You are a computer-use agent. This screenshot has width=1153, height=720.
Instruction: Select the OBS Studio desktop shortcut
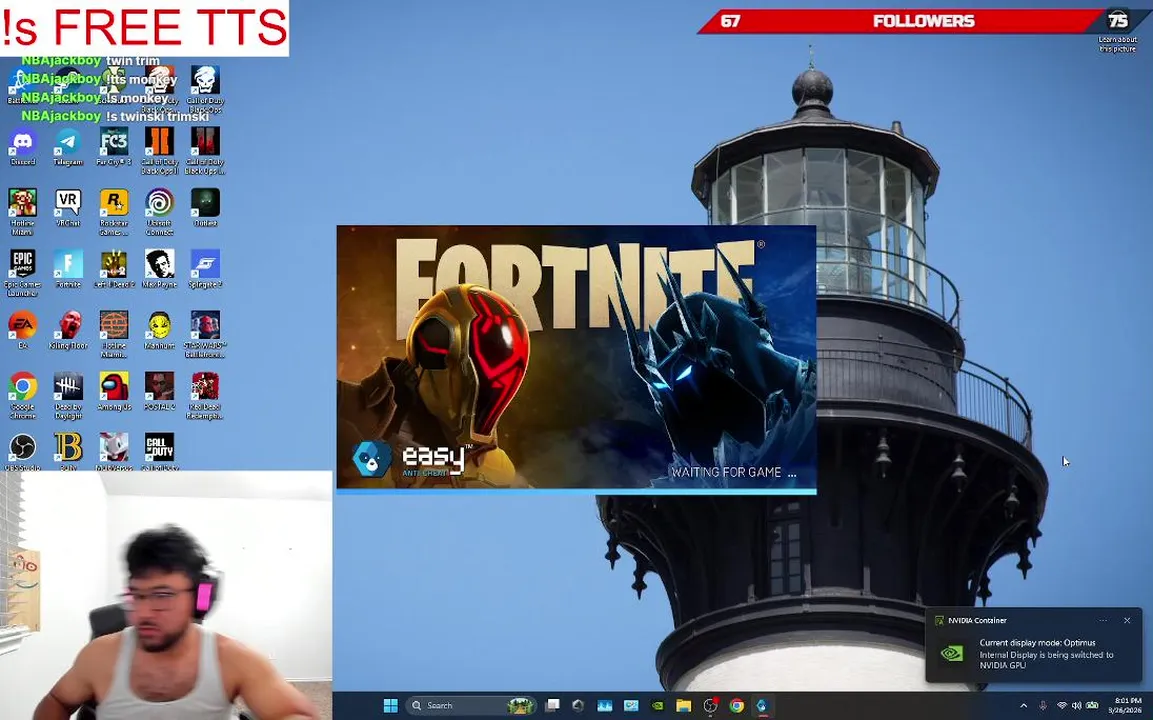click(x=23, y=451)
